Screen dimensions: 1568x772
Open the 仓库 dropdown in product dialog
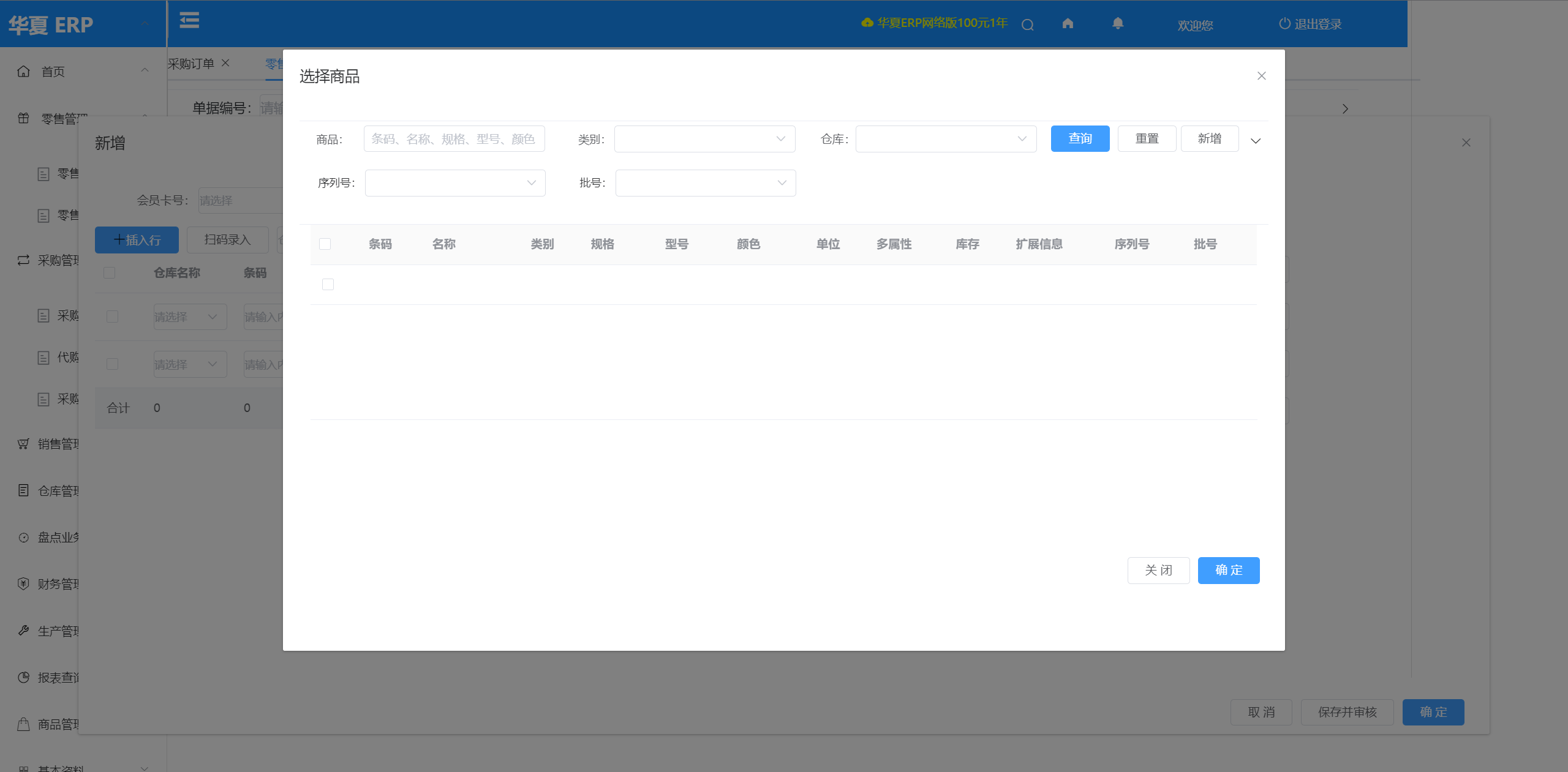pos(946,139)
